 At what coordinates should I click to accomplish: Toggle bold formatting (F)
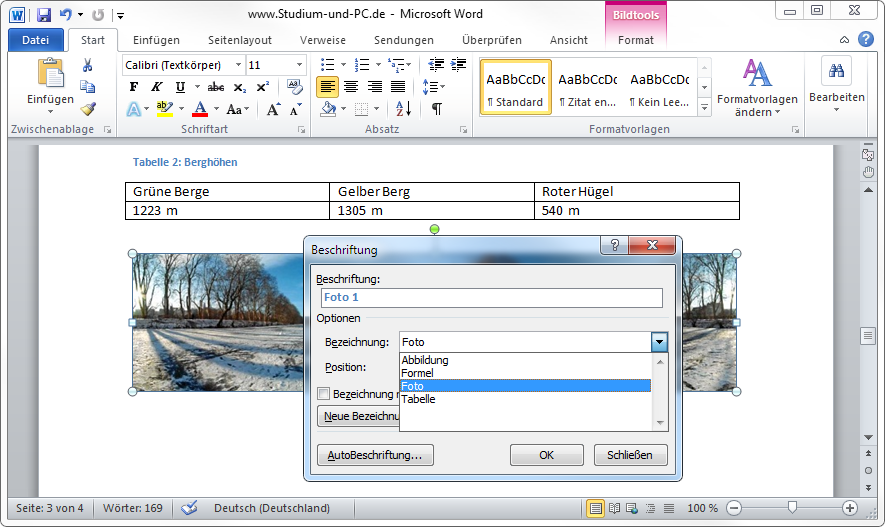134,87
